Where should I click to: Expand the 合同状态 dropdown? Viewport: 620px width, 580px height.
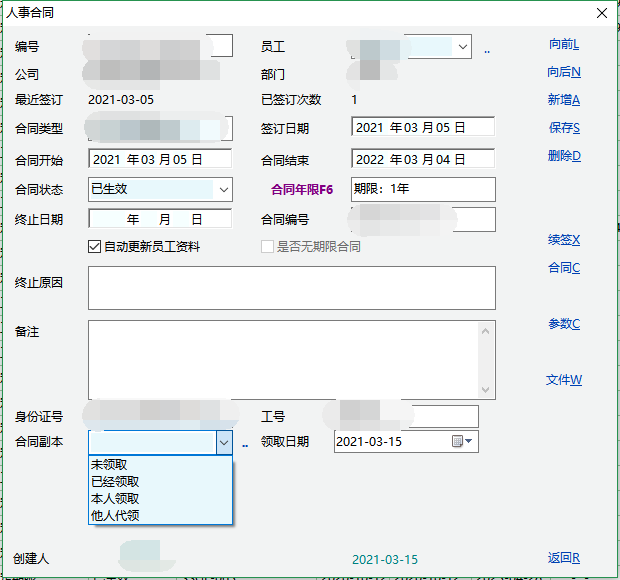(223, 189)
